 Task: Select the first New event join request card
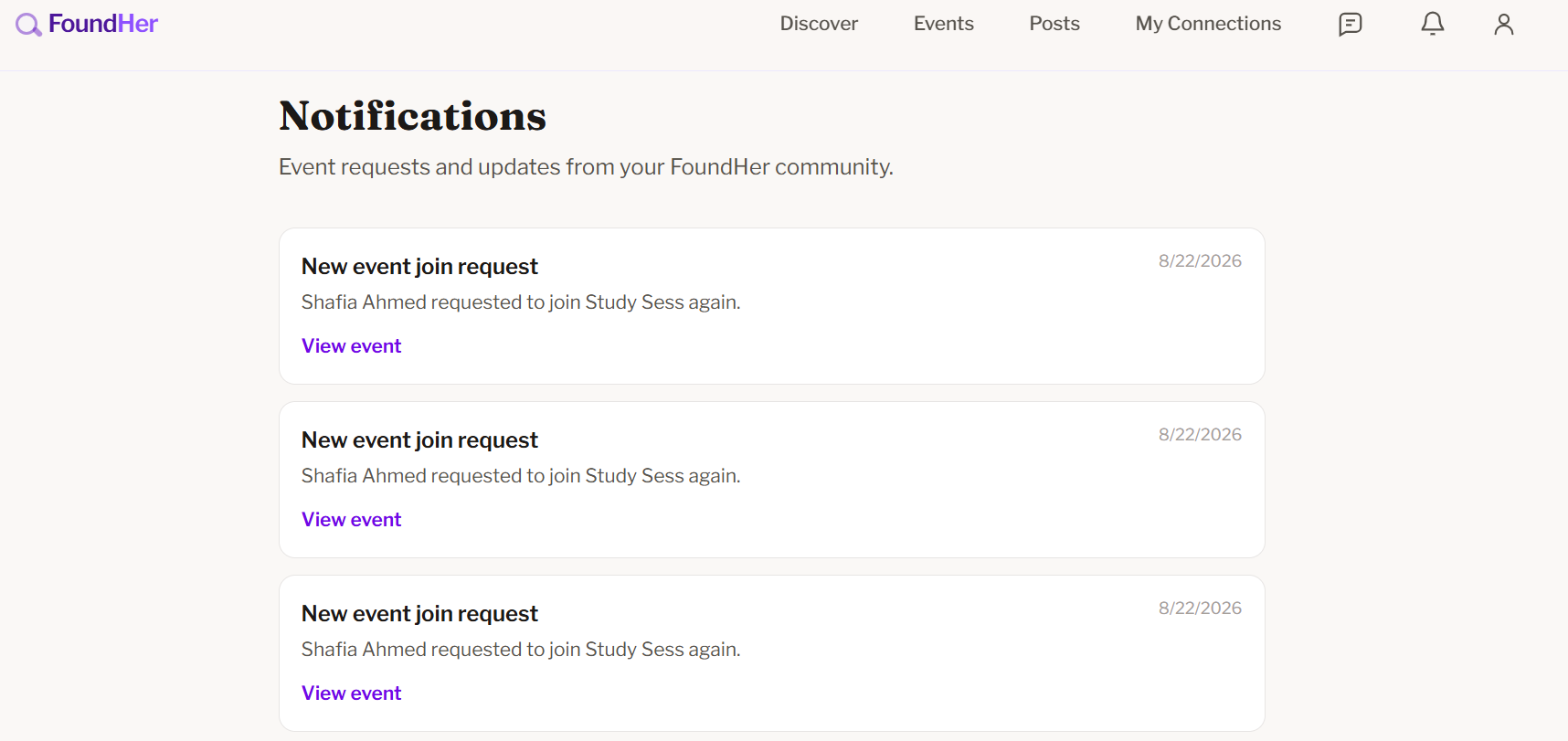tap(771, 306)
